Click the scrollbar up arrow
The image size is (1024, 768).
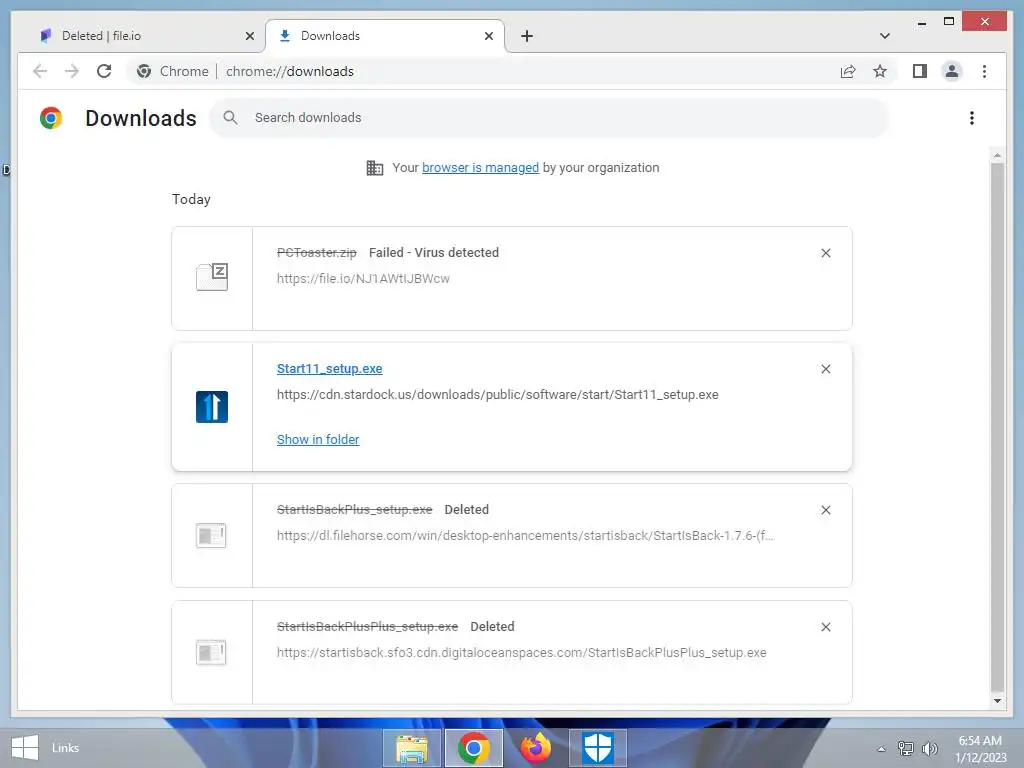pos(997,155)
